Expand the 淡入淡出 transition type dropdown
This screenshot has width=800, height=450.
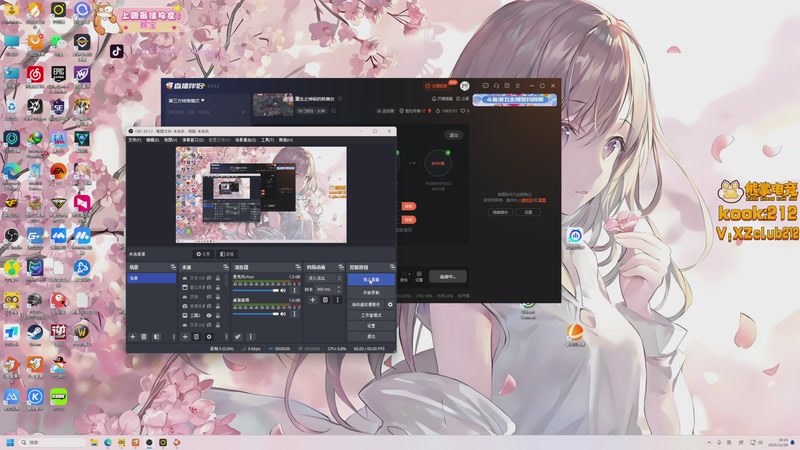pos(323,278)
